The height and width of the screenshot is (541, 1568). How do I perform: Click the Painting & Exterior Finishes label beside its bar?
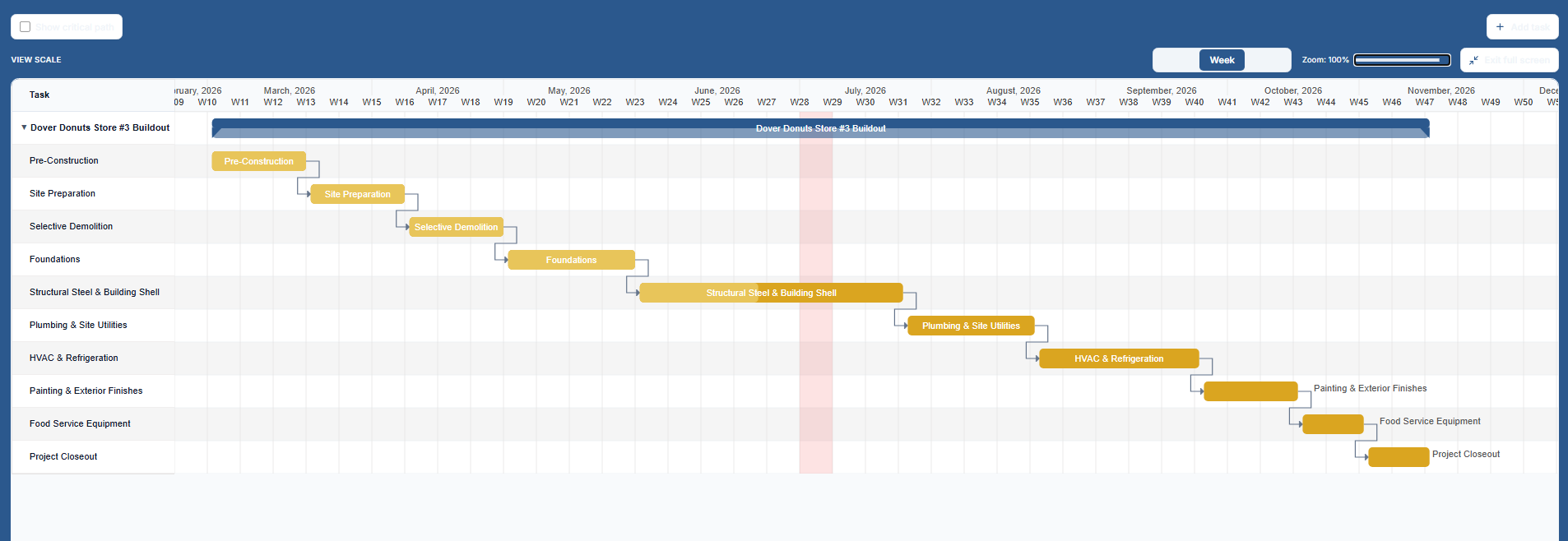tap(1371, 388)
